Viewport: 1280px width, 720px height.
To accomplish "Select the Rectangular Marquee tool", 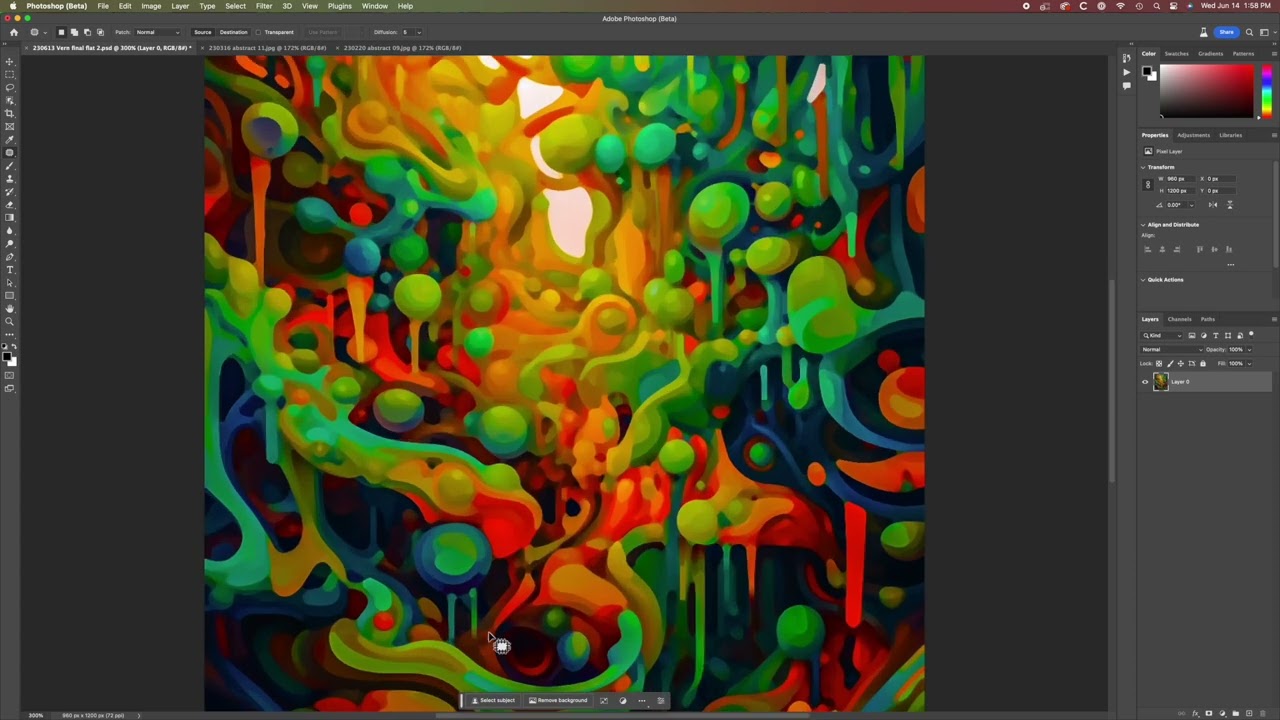I will tap(10, 75).
